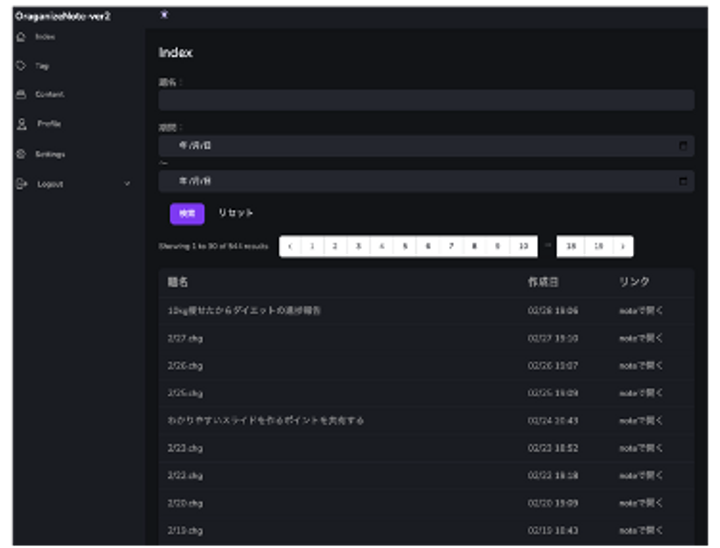Screen dimensions: 720x548
Task: Focus the start date 年/月/日 field
Action: click(x=426, y=146)
